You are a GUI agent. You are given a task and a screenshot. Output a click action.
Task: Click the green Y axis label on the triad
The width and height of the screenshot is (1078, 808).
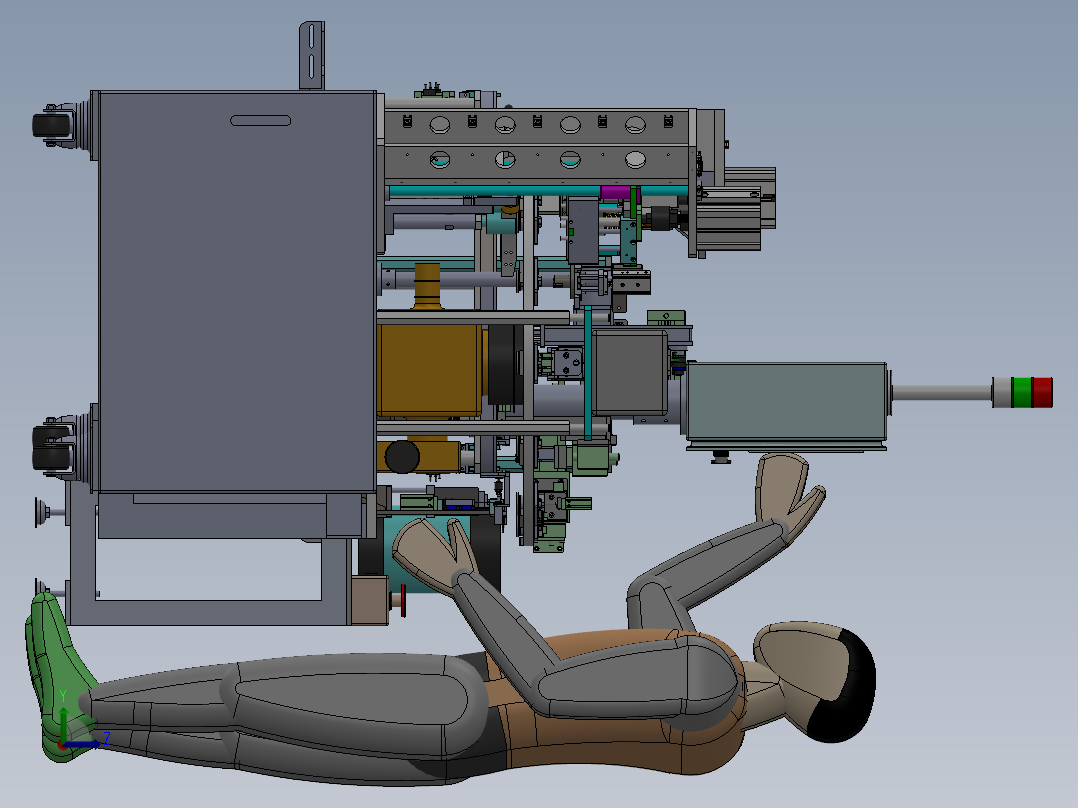(x=63, y=696)
